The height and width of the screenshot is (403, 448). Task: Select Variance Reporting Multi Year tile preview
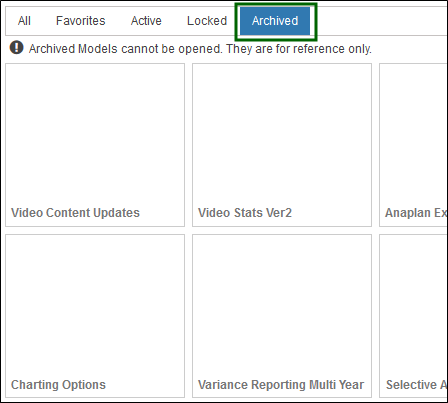(x=282, y=306)
